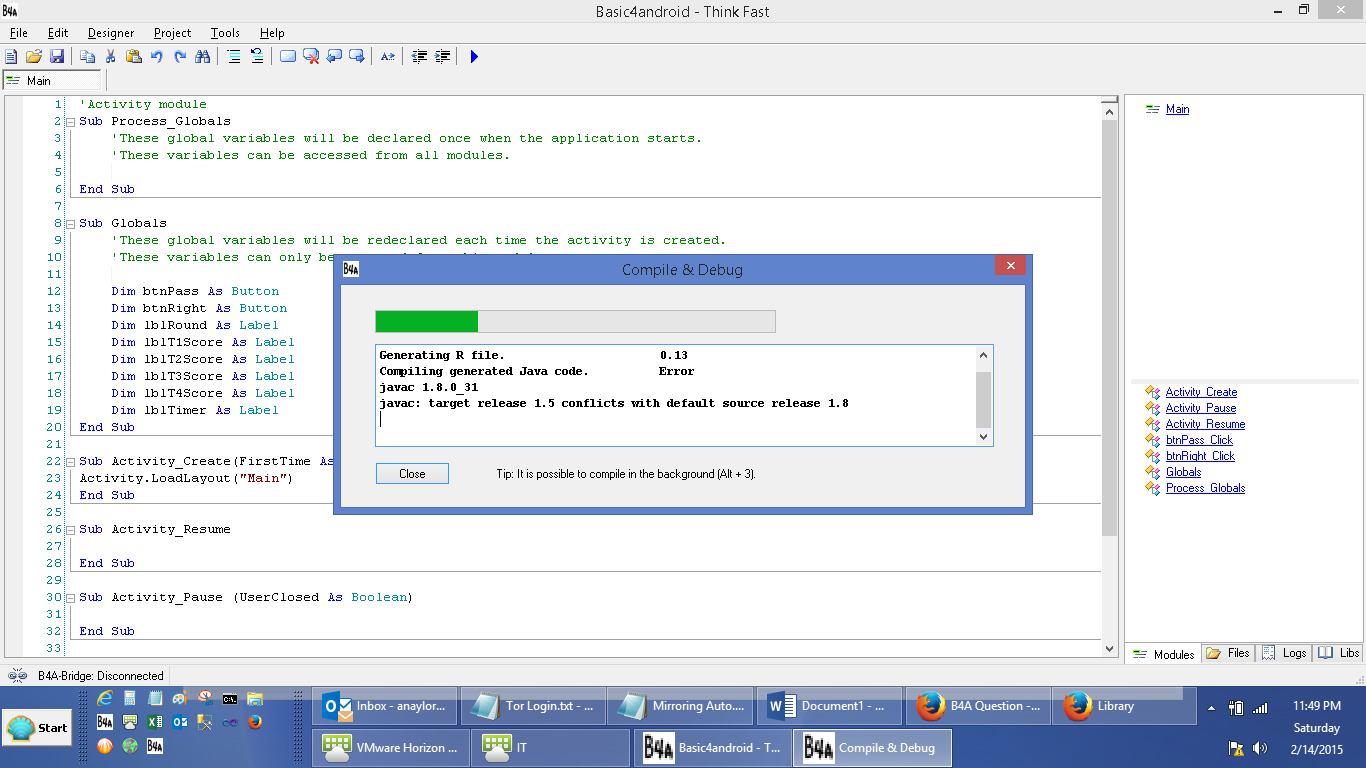Click the Block comment lines toolbar icon
This screenshot has height=768, width=1366.
coord(233,57)
